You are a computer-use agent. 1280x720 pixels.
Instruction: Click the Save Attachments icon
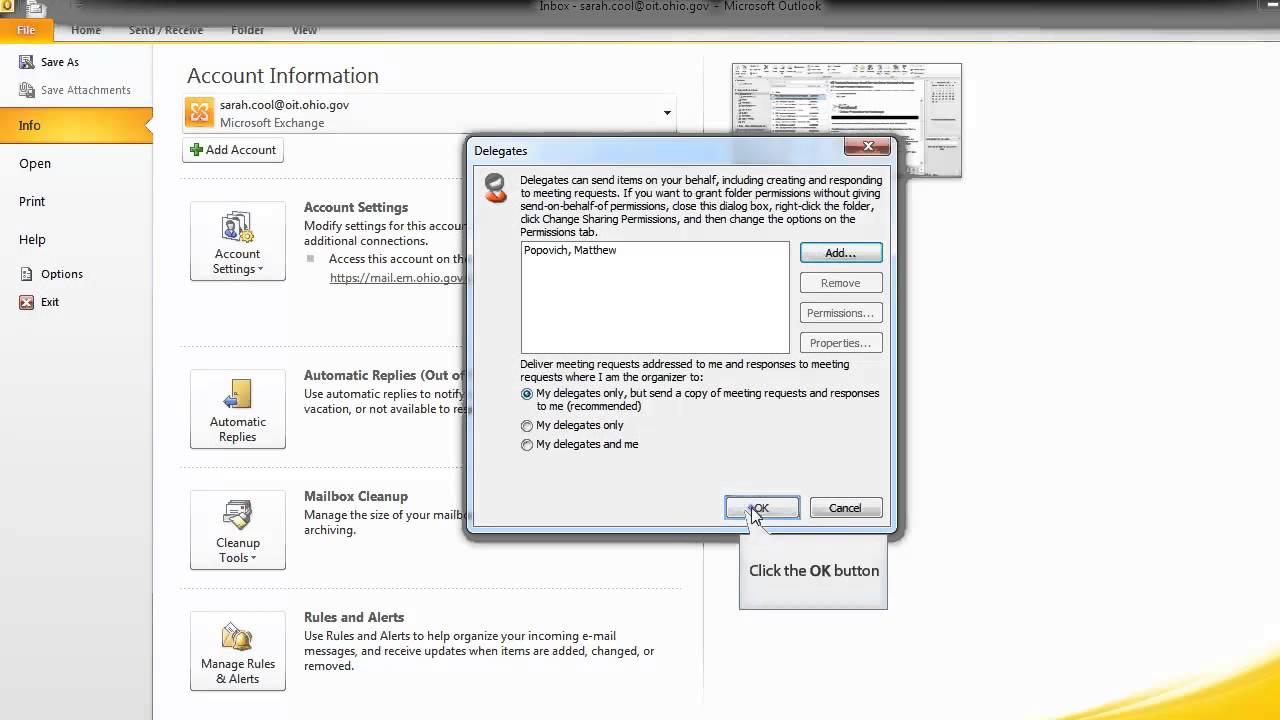tap(26, 90)
